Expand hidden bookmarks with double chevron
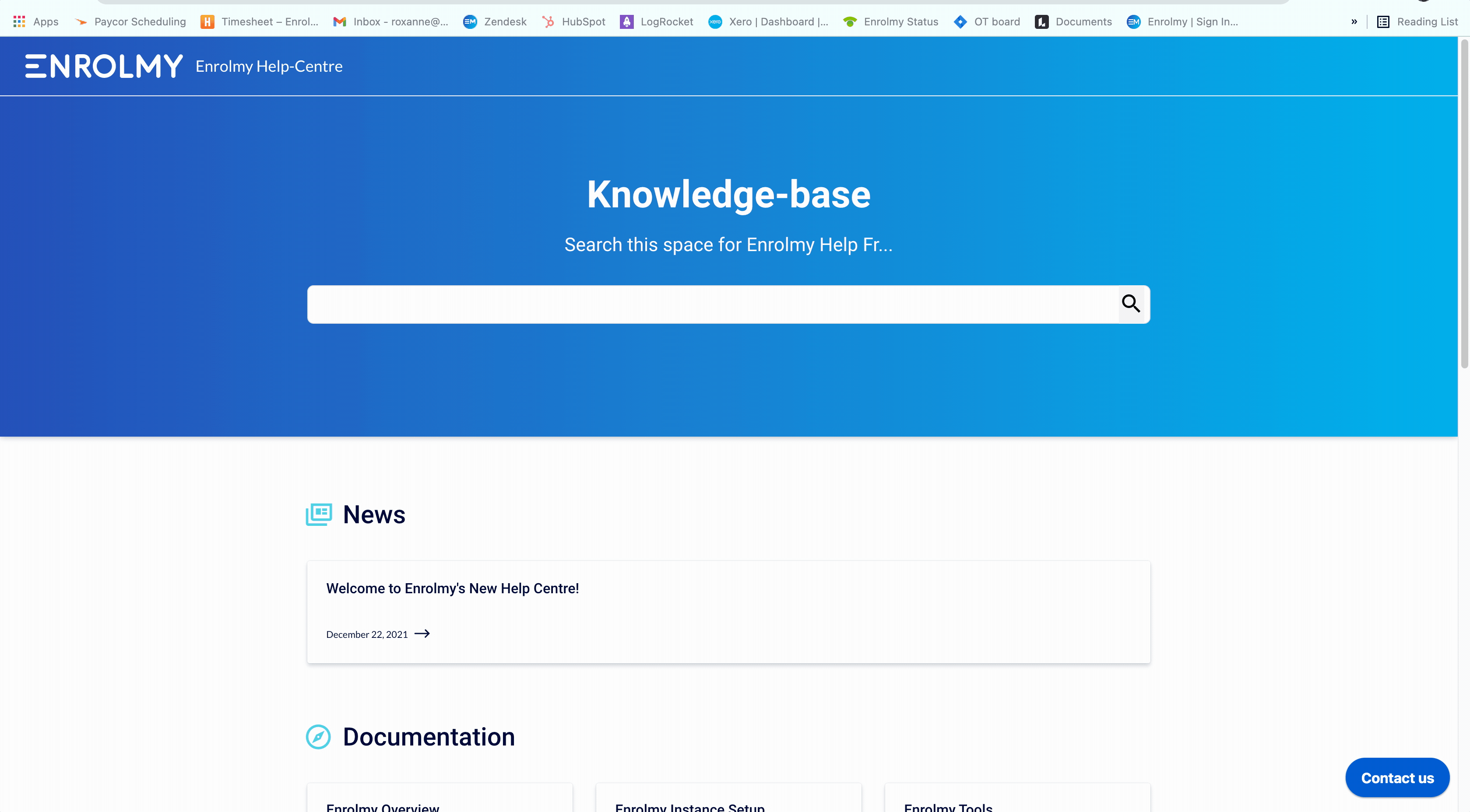Screen dimensions: 1470x812 coord(1354,22)
